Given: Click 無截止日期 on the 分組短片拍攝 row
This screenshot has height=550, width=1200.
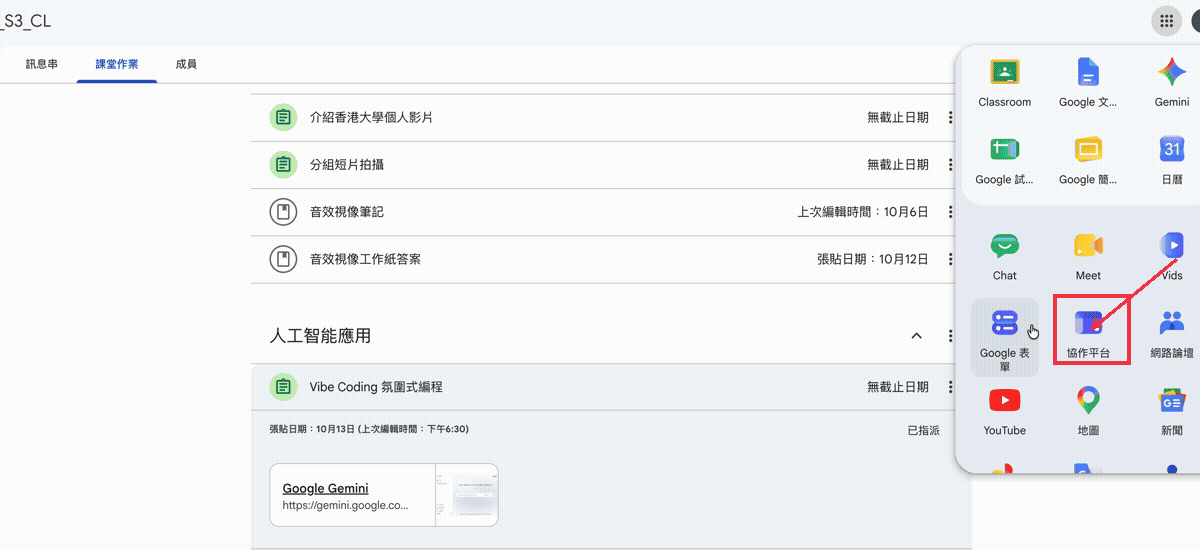Looking at the screenshot, I should pos(898,164).
